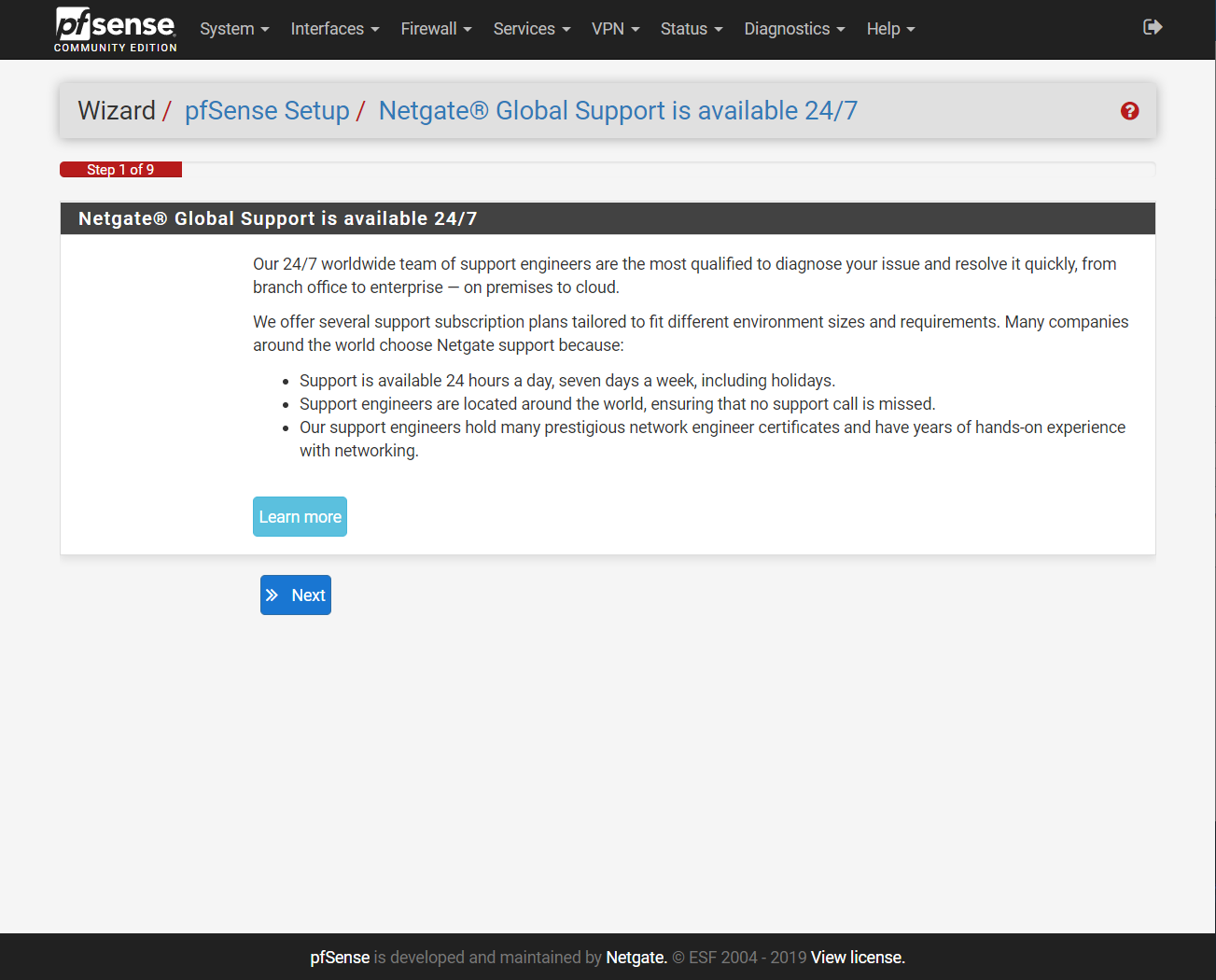Open the View license link
Viewport: 1216px width, 980px height.
tap(858, 958)
